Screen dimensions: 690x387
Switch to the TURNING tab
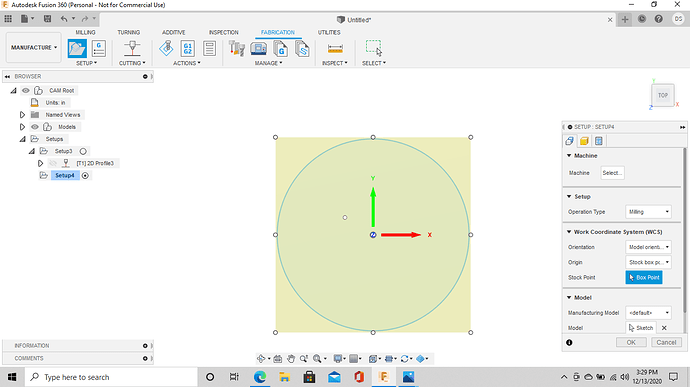pos(128,33)
